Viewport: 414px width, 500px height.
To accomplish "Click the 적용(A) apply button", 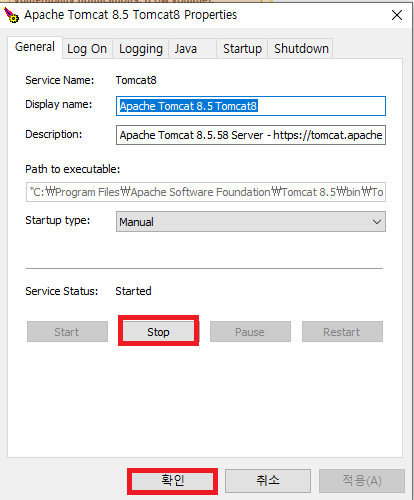I will tap(362, 481).
